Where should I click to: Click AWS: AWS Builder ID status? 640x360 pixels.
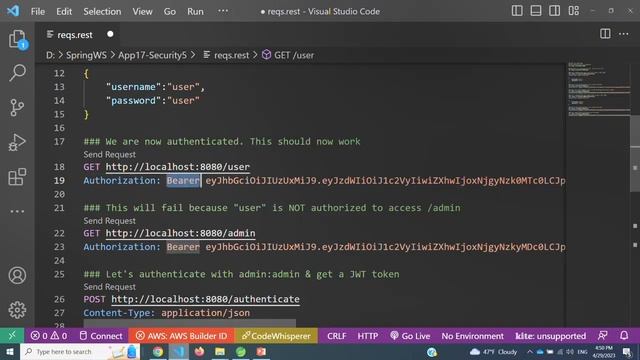coord(181,336)
